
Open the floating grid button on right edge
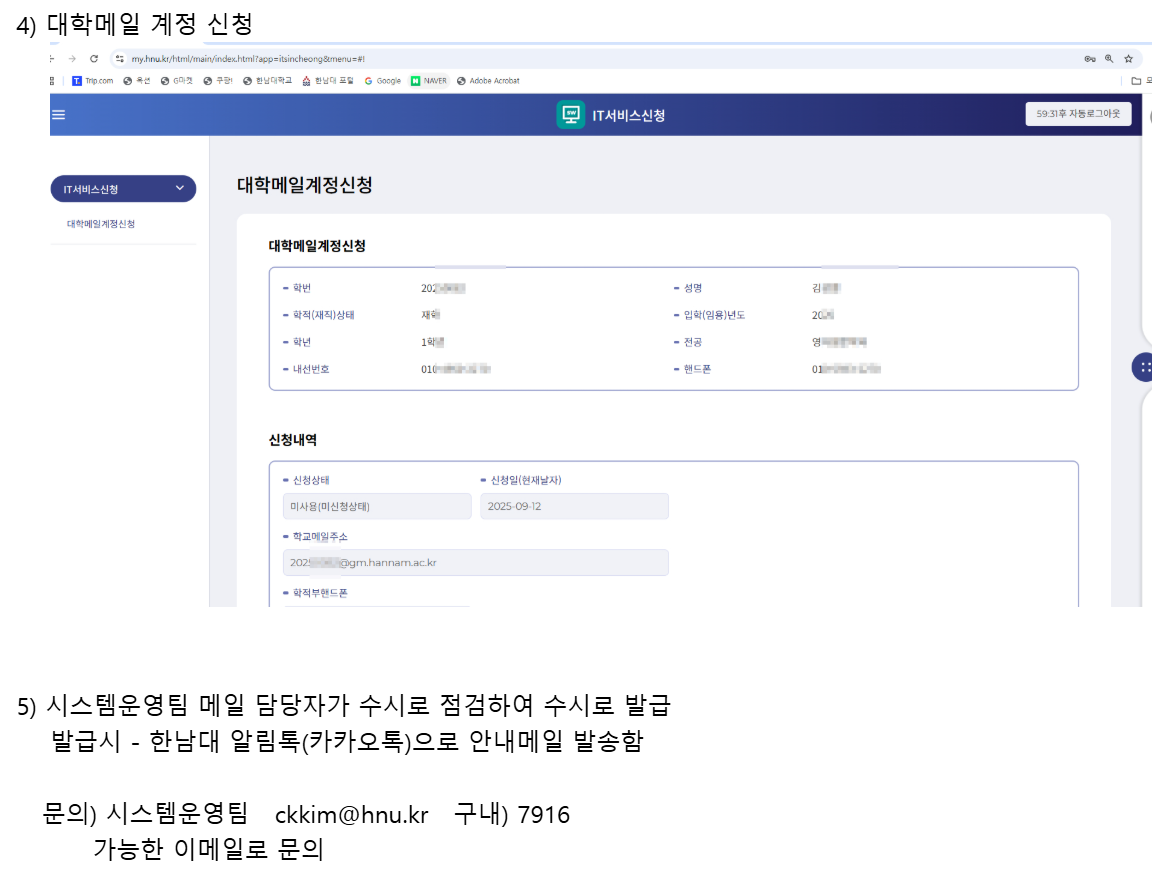[x=1144, y=367]
